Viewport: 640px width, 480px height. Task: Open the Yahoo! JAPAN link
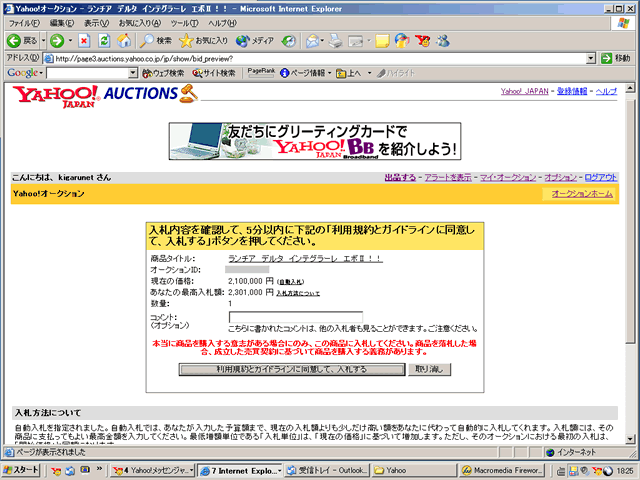pos(524,91)
